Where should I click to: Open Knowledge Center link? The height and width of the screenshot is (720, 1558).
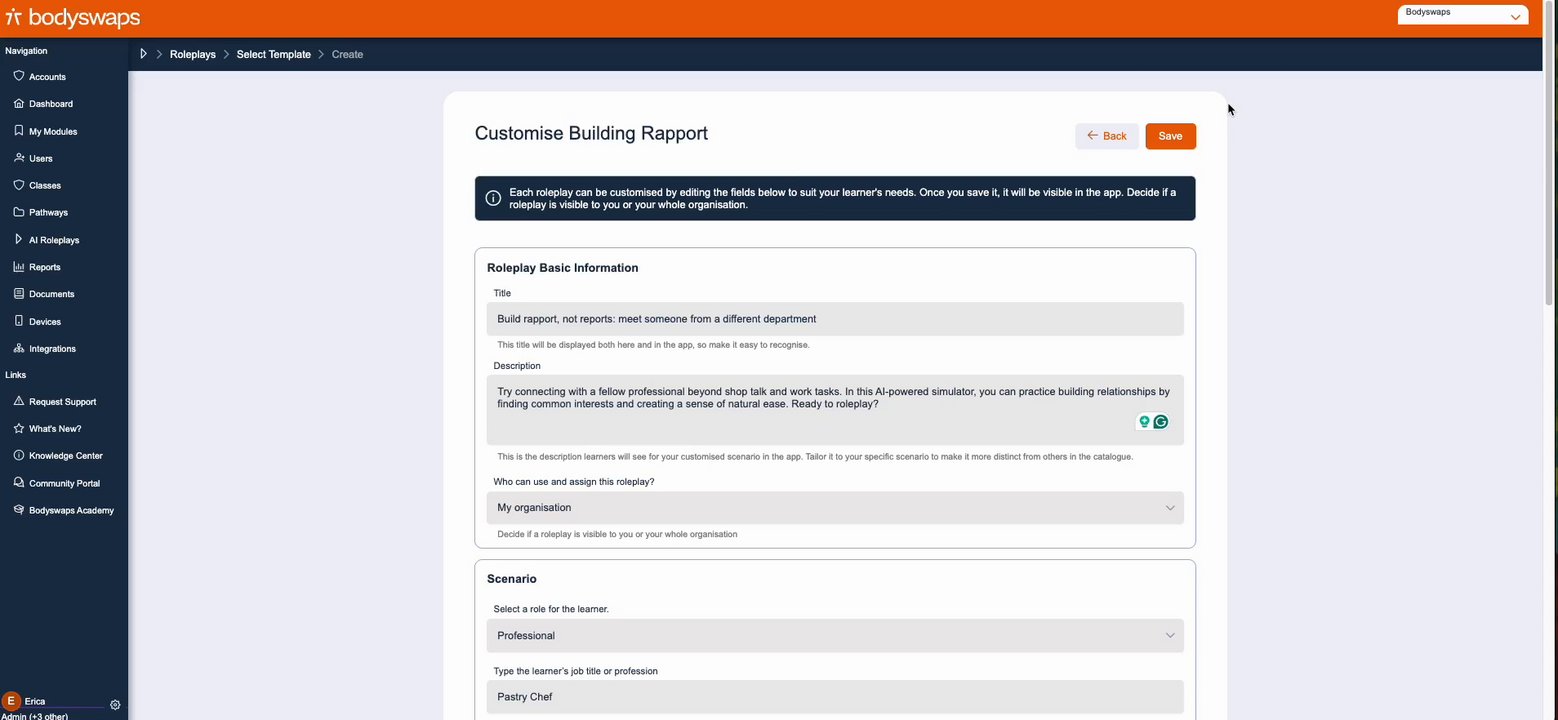(x=64, y=456)
